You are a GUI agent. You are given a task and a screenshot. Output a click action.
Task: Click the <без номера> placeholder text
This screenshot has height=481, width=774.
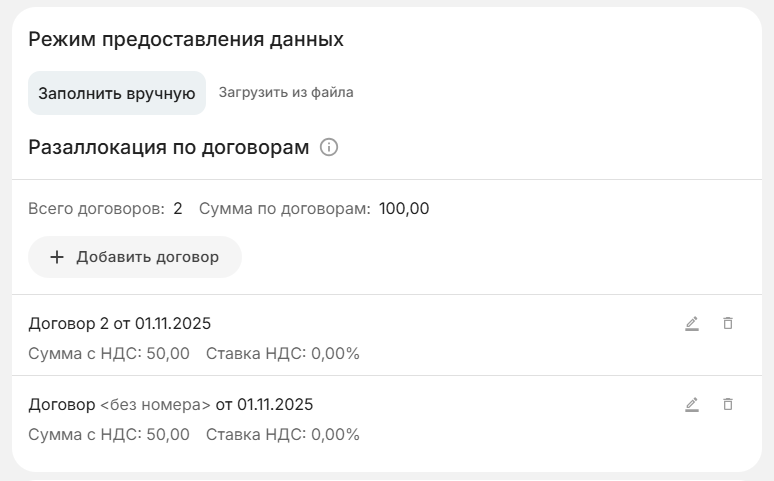(x=155, y=405)
